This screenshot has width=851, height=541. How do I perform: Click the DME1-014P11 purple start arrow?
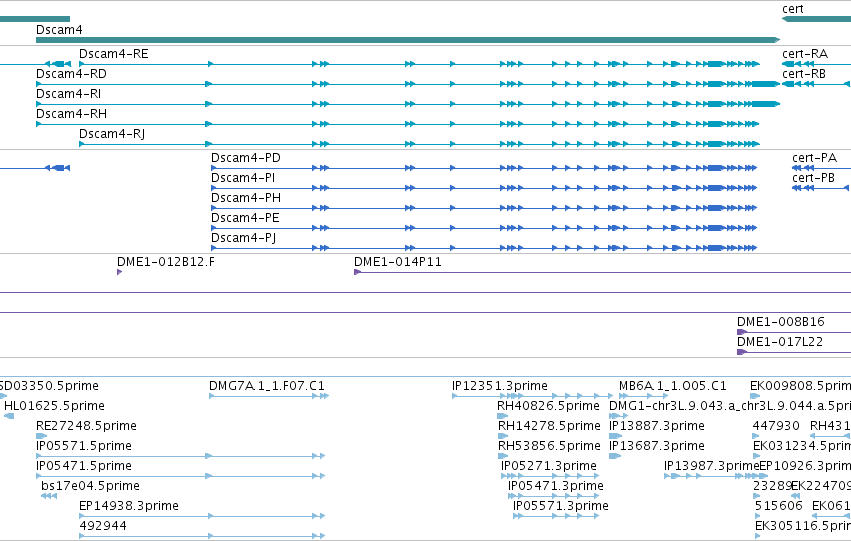click(357, 272)
